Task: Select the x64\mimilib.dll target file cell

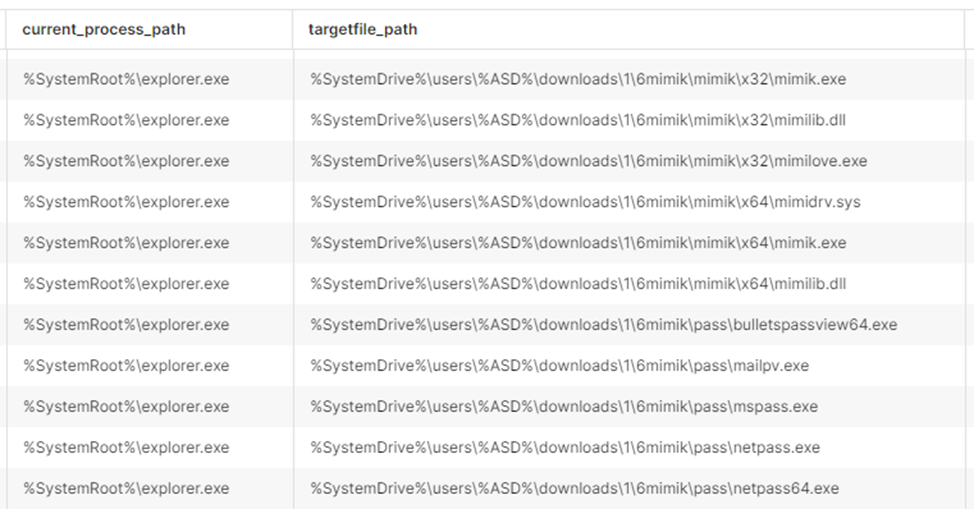Action: coord(578,284)
